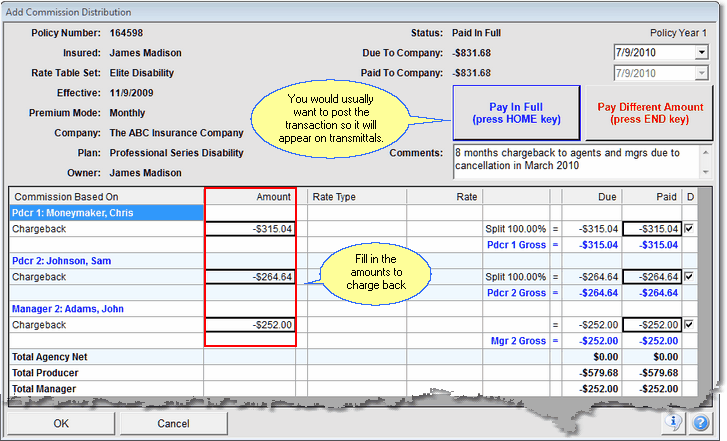Screen dimensions: 727x441
Task: Select the -$252.00 Amount field
Action: point(250,325)
